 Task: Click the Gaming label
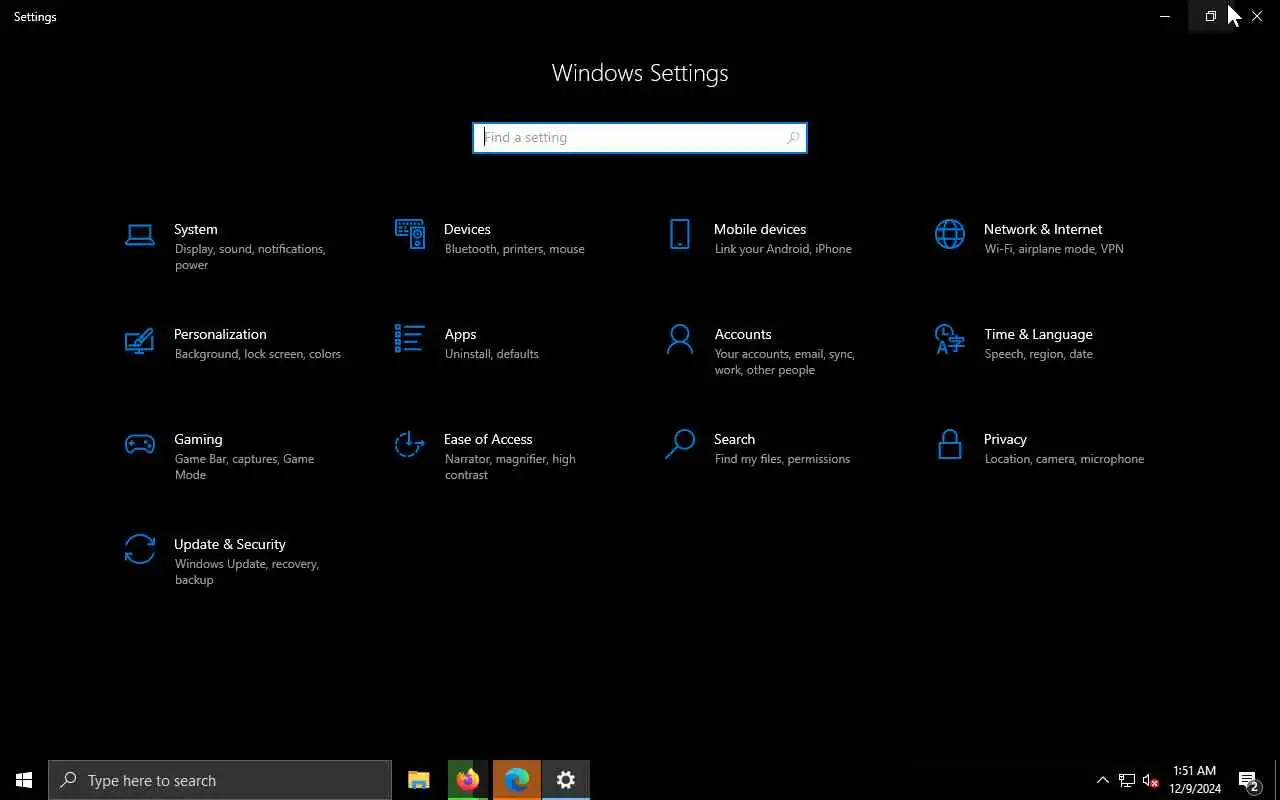[198, 439]
